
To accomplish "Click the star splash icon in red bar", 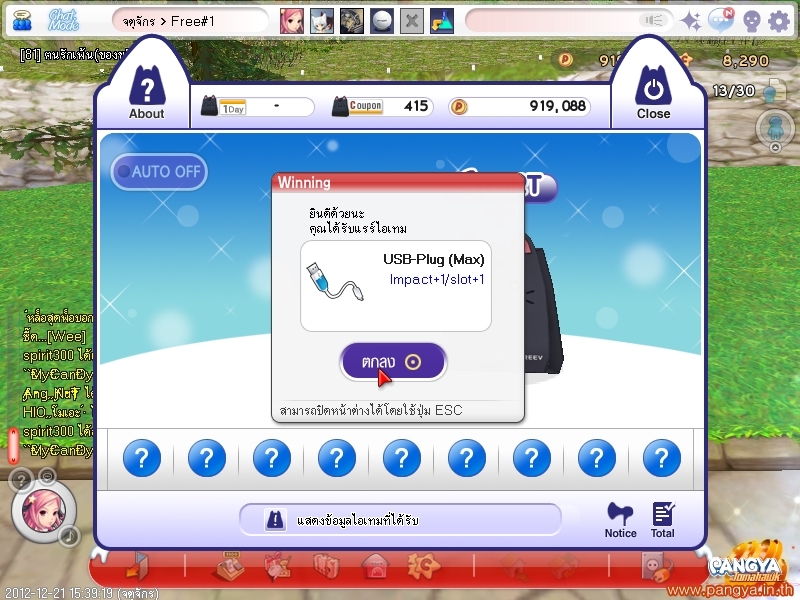I will tap(423, 565).
